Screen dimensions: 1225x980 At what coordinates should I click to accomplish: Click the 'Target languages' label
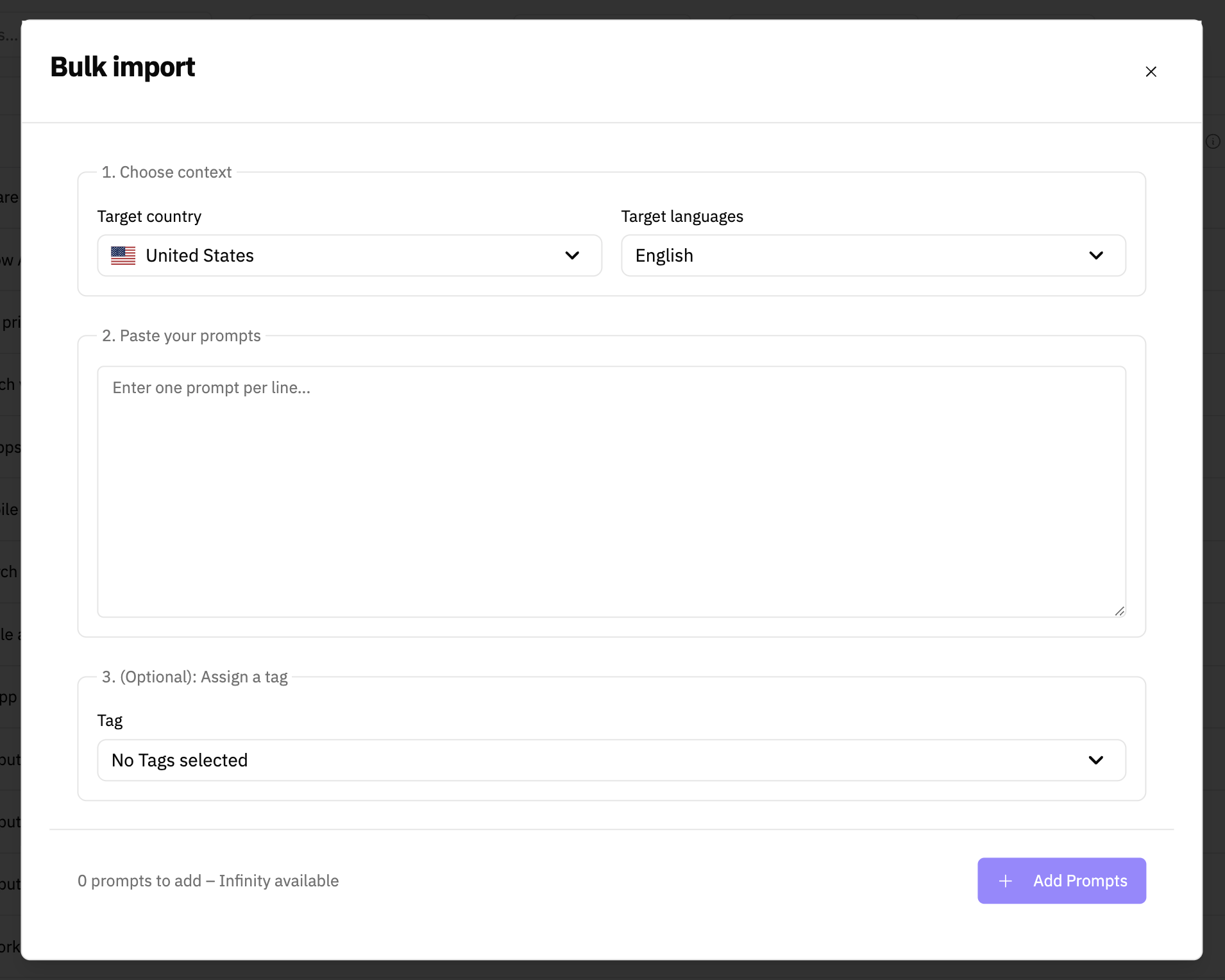(x=682, y=217)
